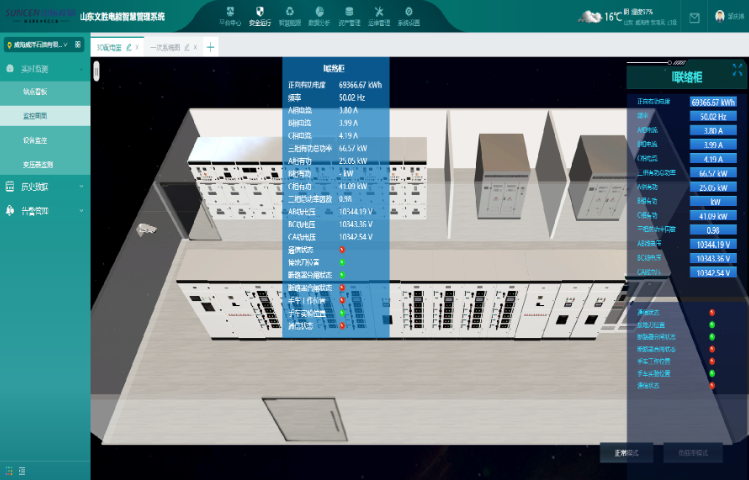Image resolution: width=749 pixels, height=480 pixels.
Task: Add a new tab with plus icon
Action: pos(211,47)
